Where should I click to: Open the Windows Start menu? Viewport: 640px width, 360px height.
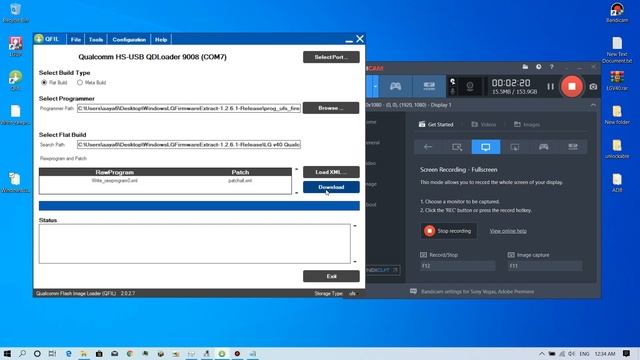tap(7, 353)
